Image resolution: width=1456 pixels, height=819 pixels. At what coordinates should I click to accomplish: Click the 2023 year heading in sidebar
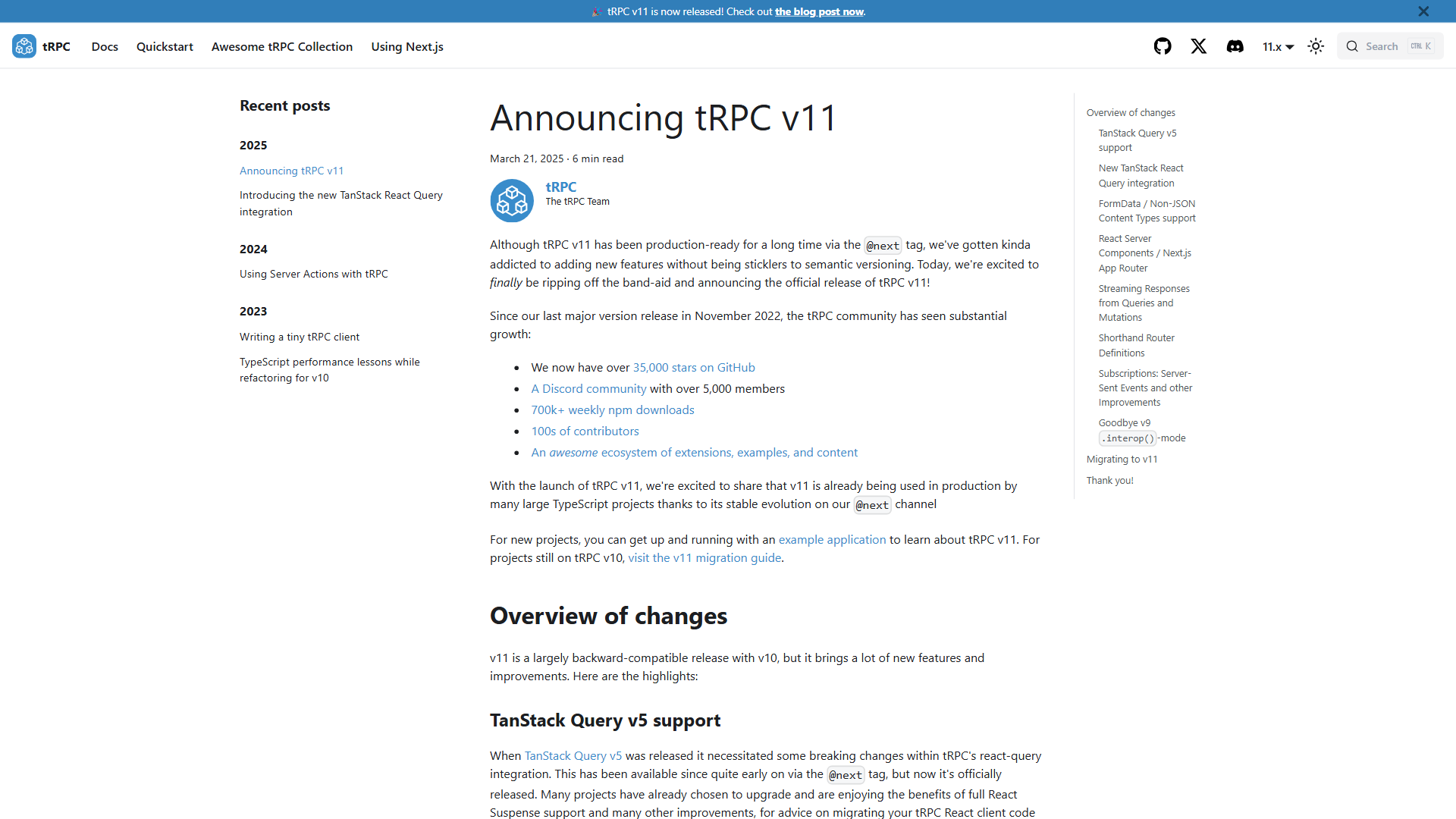tap(253, 311)
